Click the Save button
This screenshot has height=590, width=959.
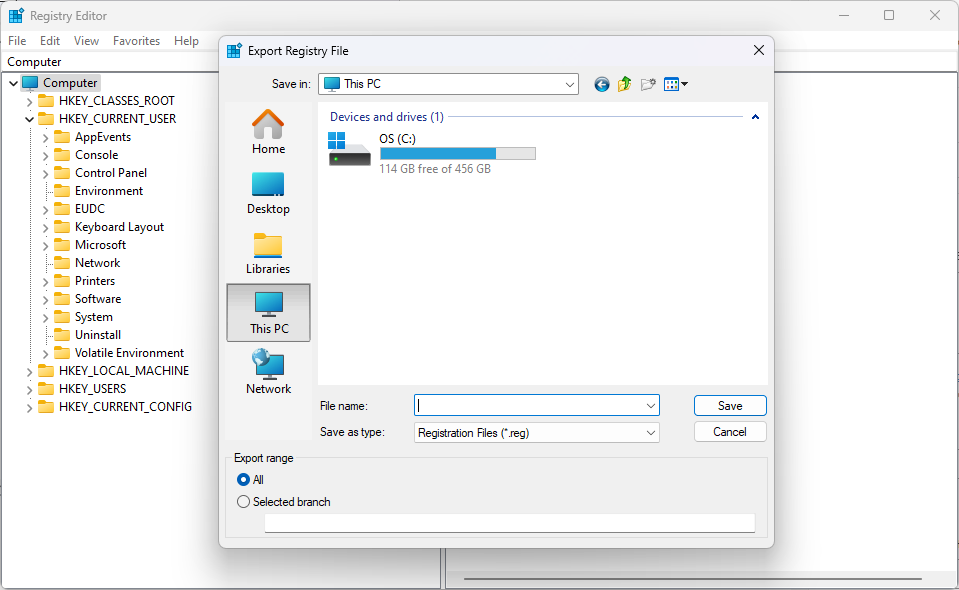pyautogui.click(x=730, y=406)
